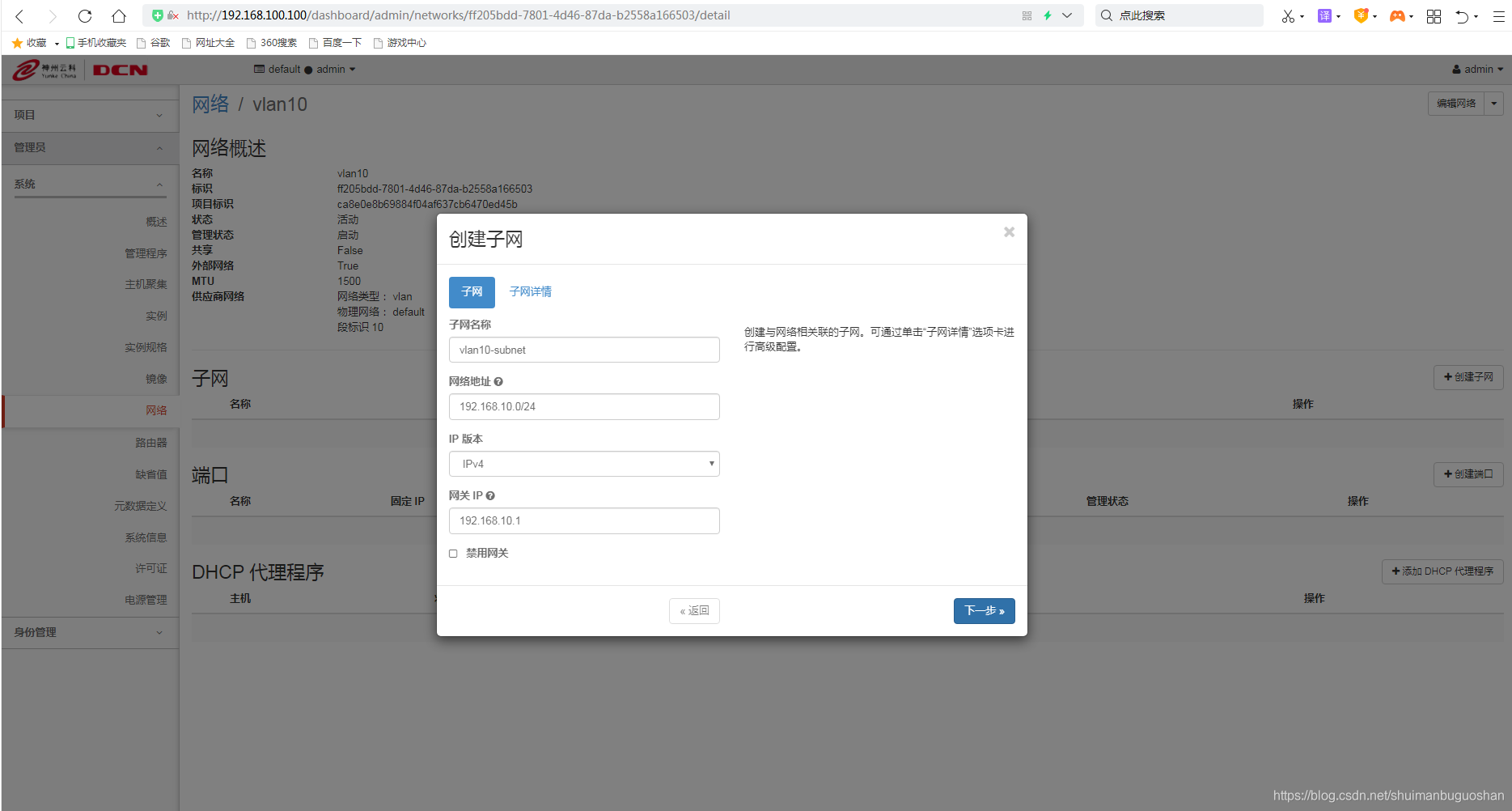Open the dropdown next to 编辑网络
This screenshot has height=811, width=1512.
pyautogui.click(x=1494, y=104)
